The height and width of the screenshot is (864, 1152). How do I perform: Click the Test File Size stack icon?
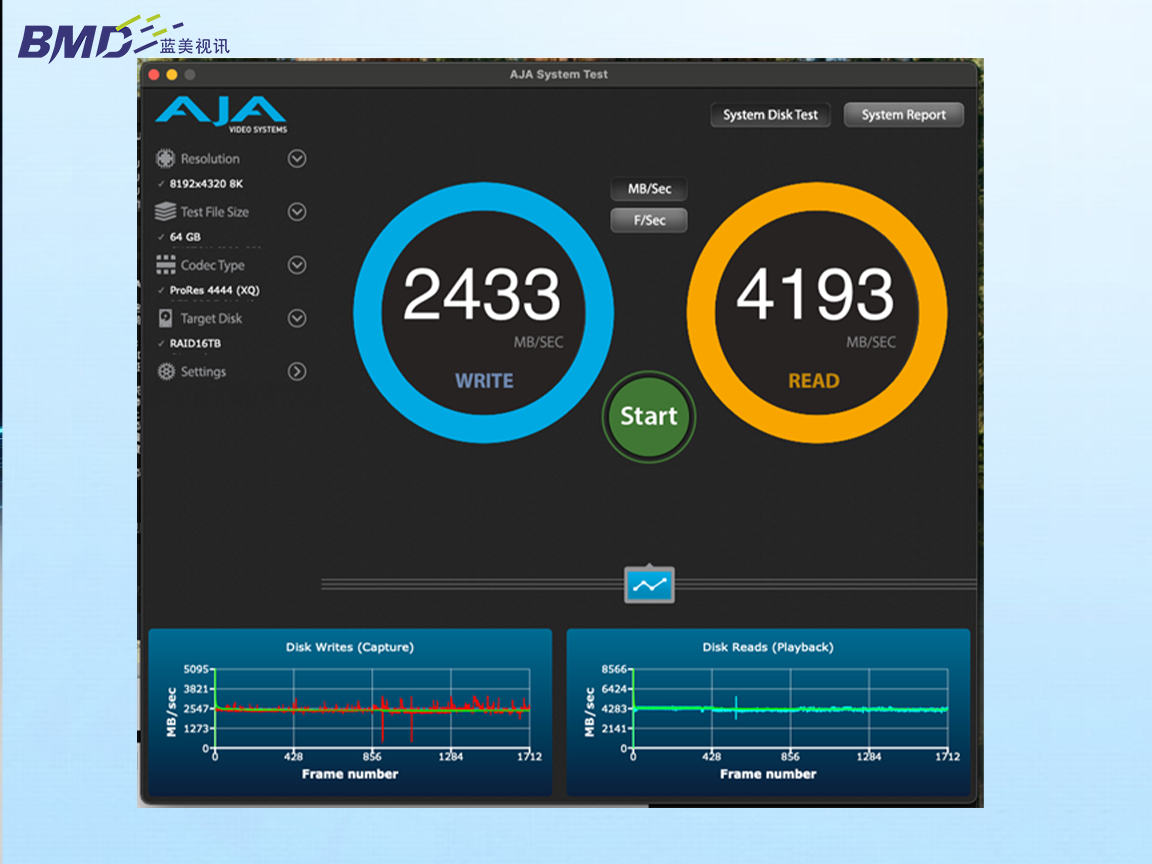(165, 212)
